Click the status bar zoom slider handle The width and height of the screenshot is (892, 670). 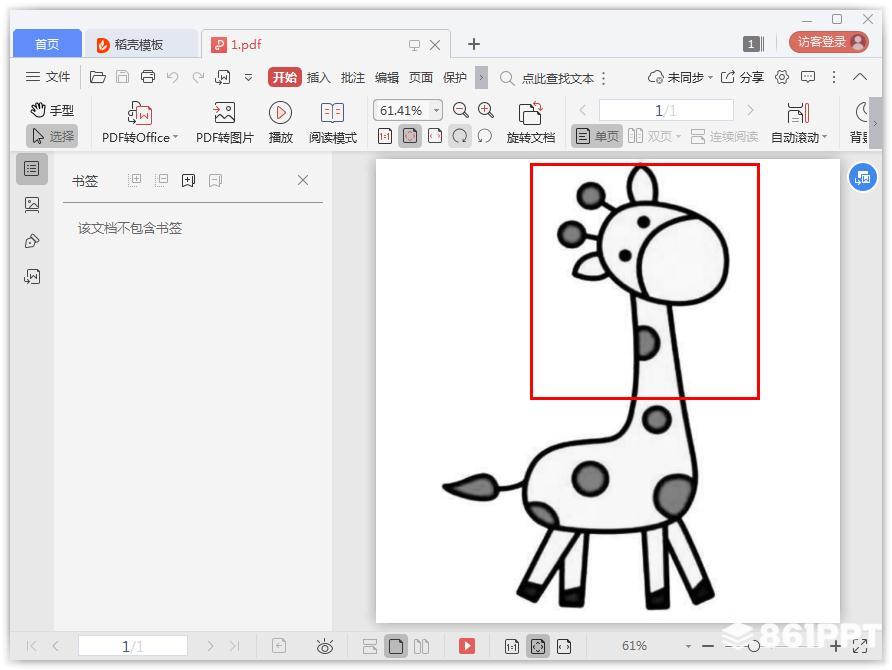(x=754, y=647)
